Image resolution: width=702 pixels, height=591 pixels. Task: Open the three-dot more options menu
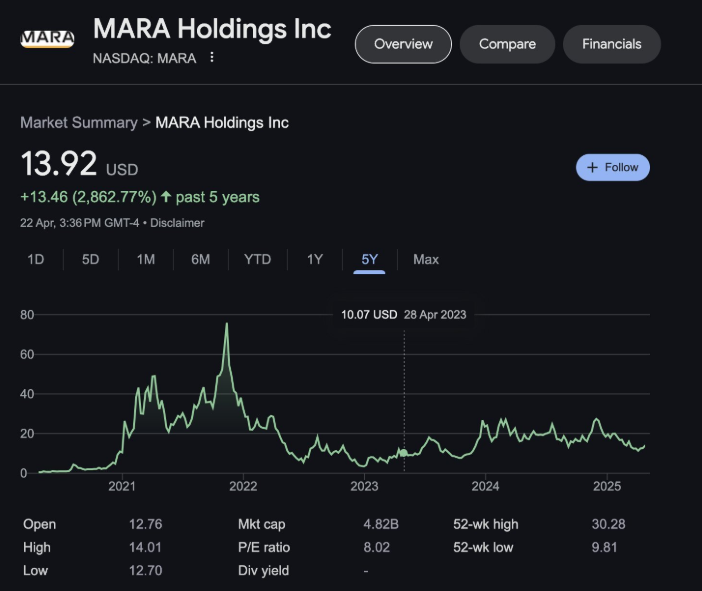pyautogui.click(x=212, y=58)
